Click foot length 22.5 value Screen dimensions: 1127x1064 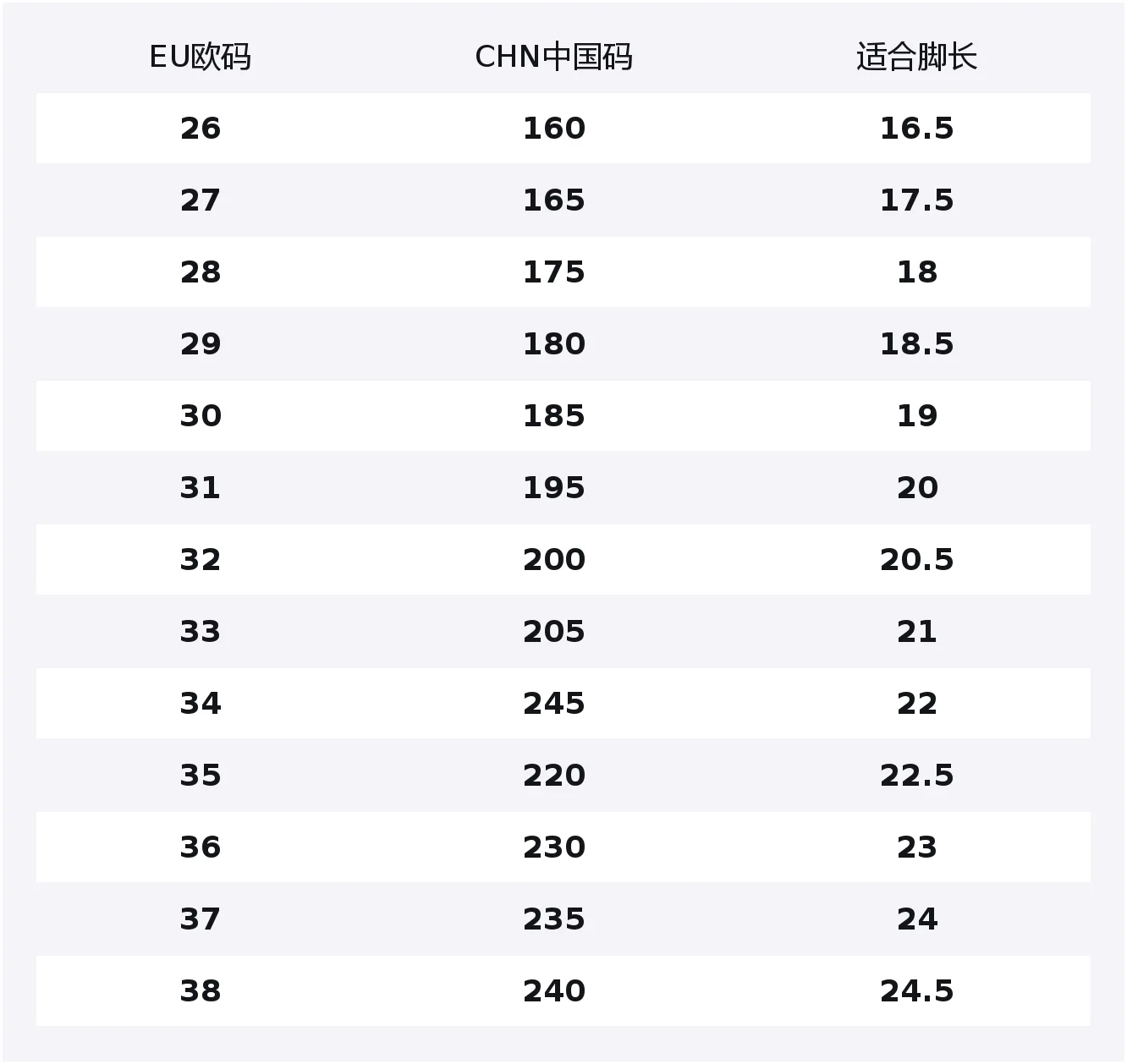click(x=917, y=776)
